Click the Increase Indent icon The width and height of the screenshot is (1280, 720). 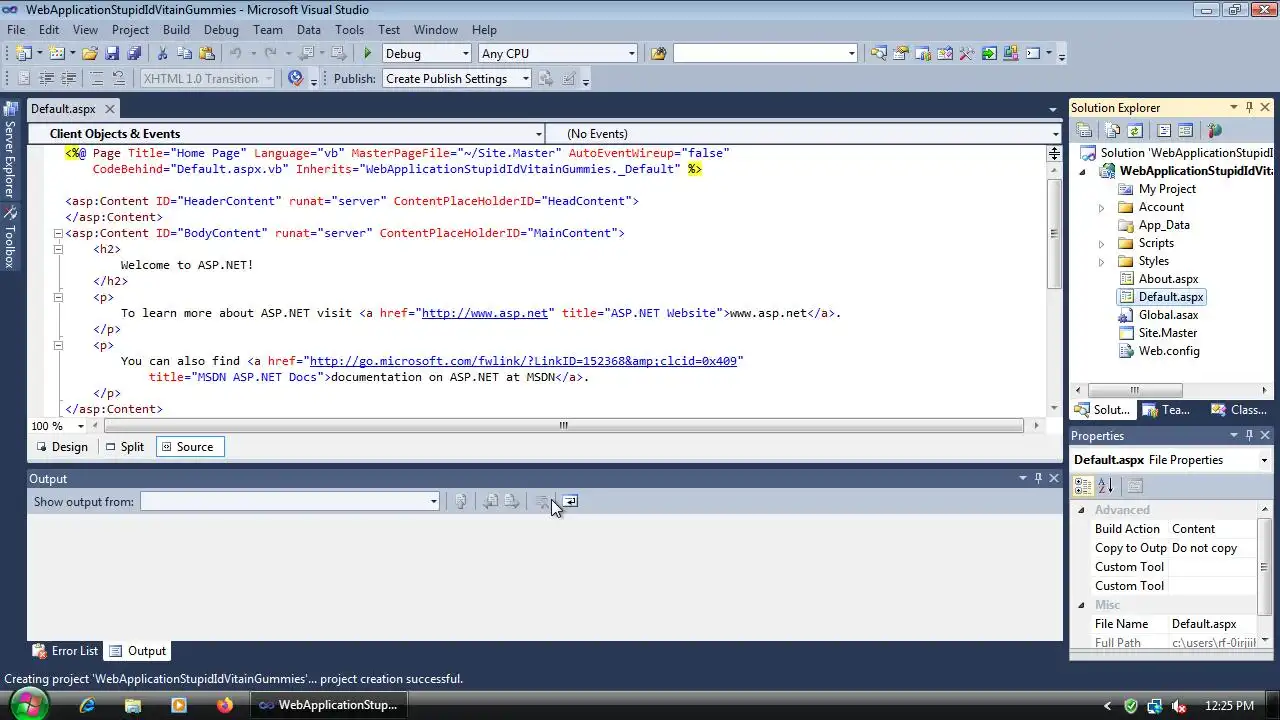(69, 78)
